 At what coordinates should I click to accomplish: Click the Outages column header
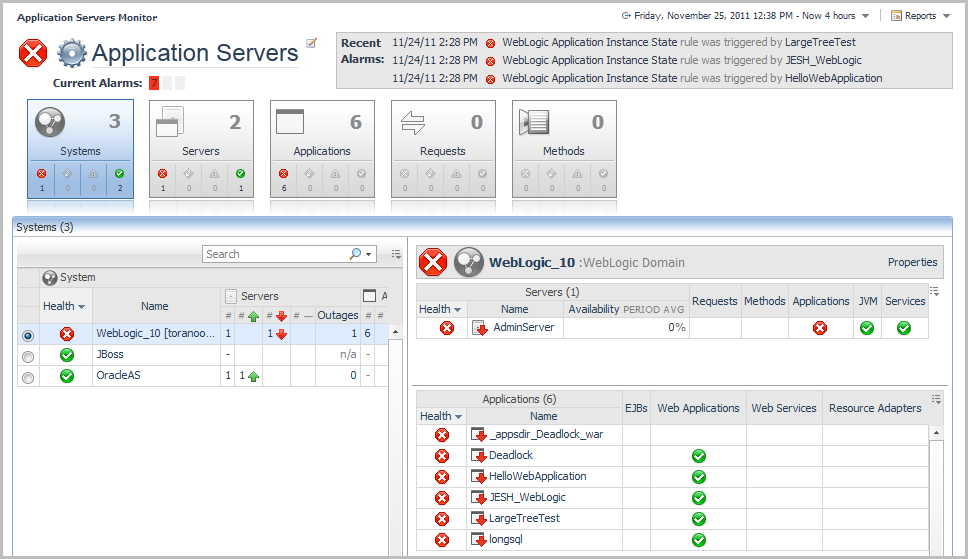(x=338, y=315)
